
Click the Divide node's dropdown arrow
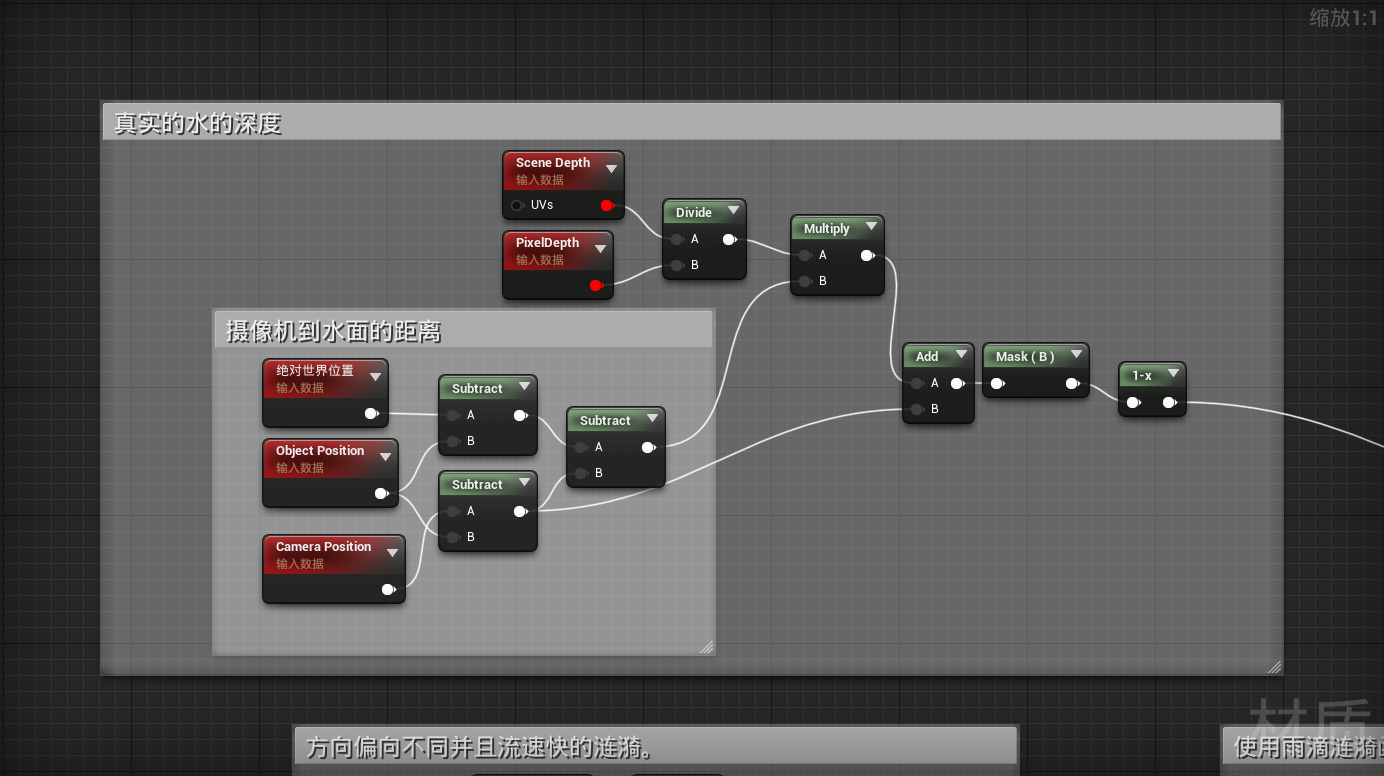pos(733,211)
